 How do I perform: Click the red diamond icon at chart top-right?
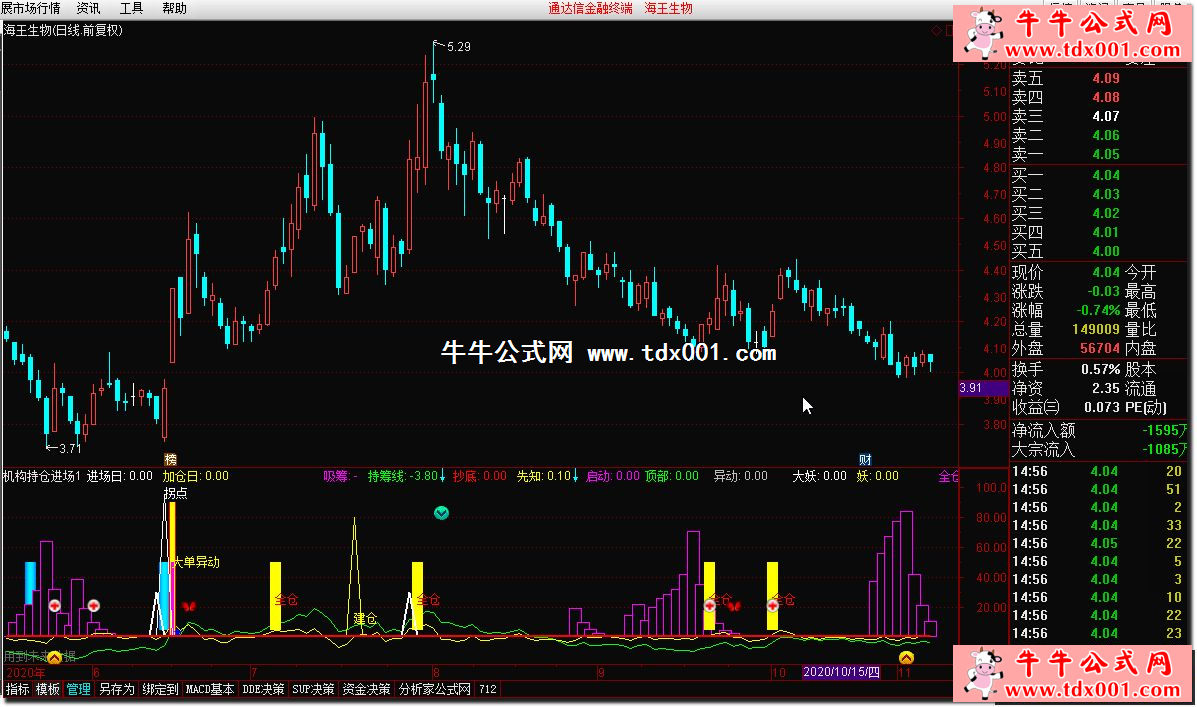click(x=936, y=31)
